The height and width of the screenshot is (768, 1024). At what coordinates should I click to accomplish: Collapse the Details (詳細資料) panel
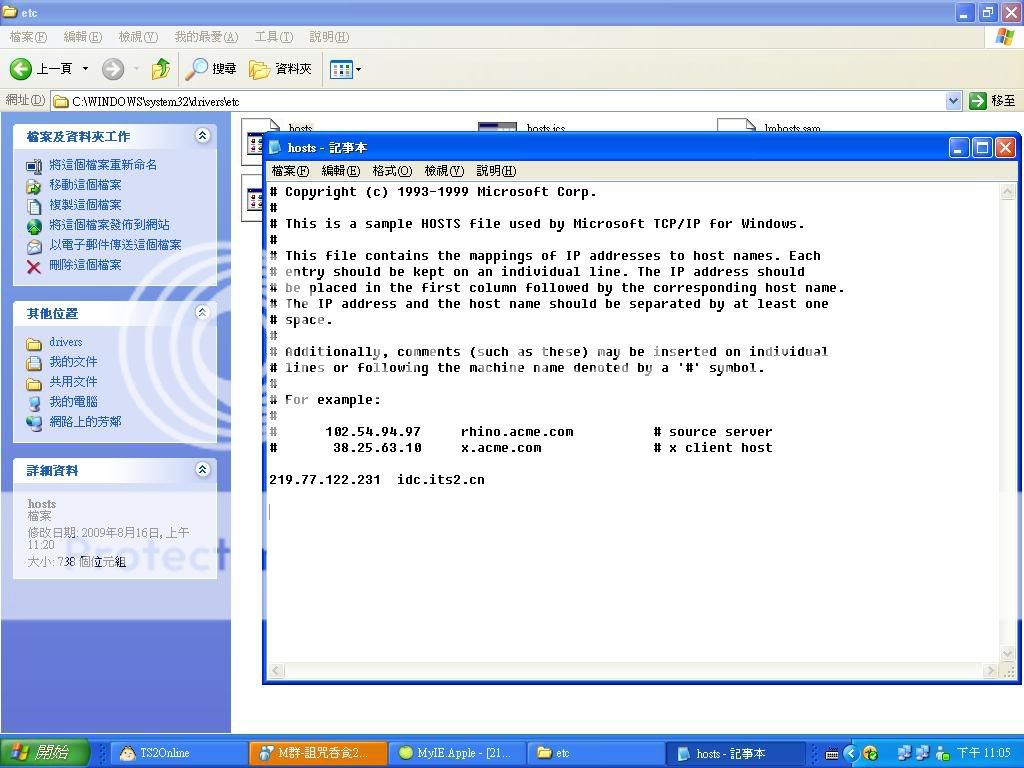click(203, 470)
